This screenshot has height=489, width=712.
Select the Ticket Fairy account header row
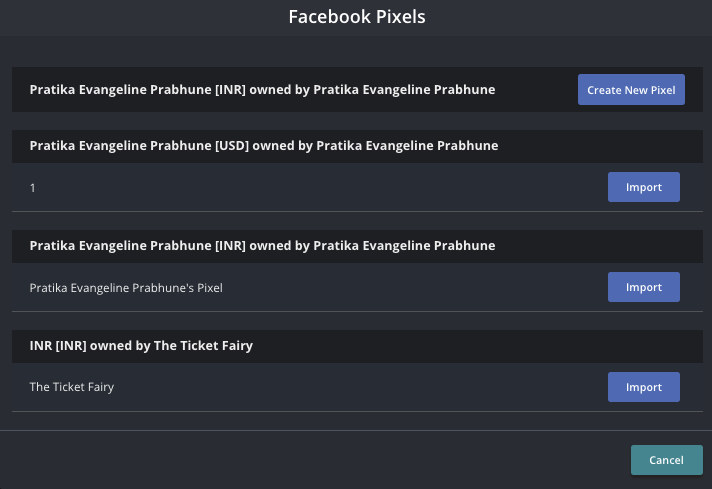tap(141, 346)
